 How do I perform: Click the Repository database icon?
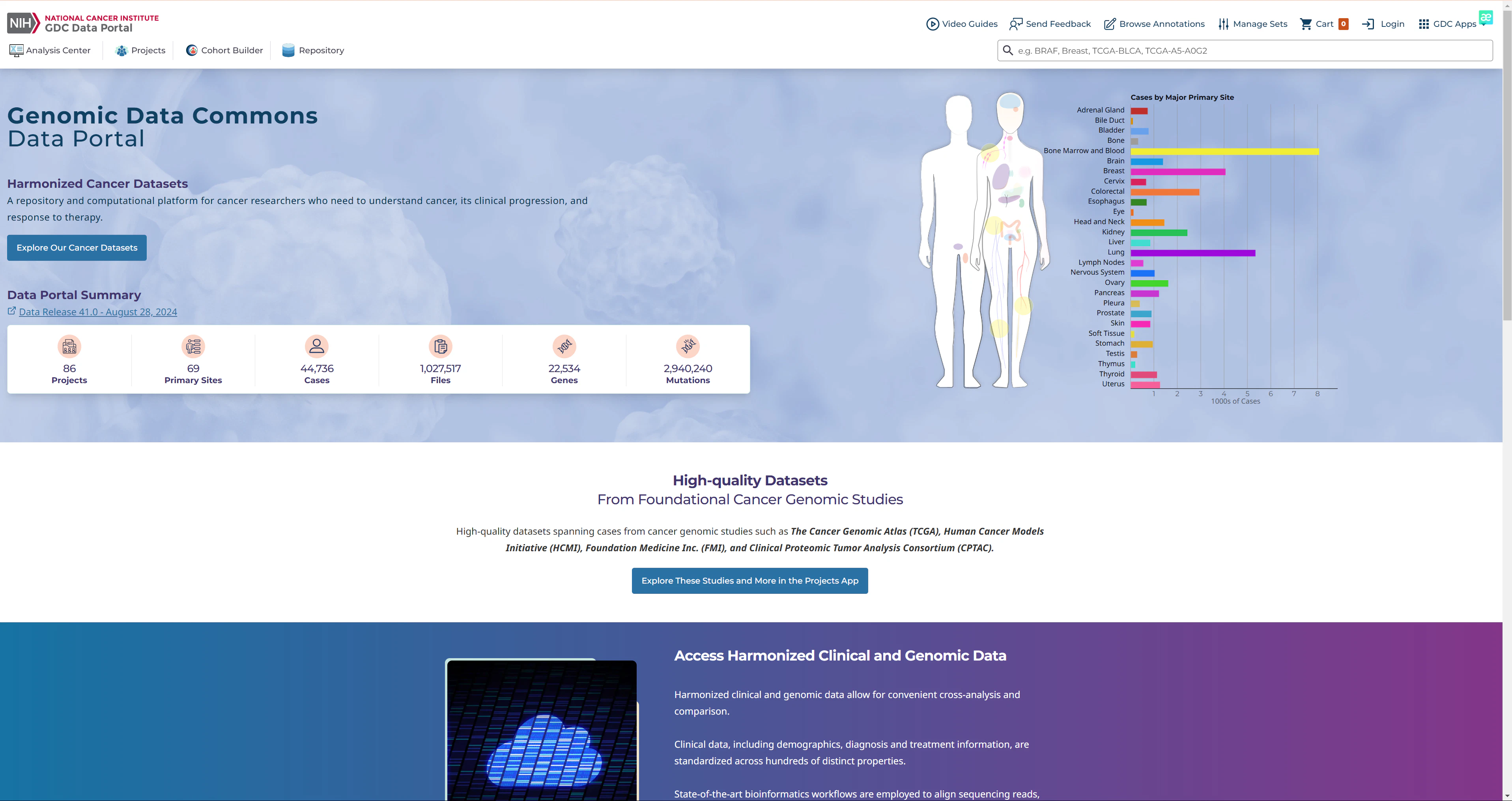(x=288, y=51)
